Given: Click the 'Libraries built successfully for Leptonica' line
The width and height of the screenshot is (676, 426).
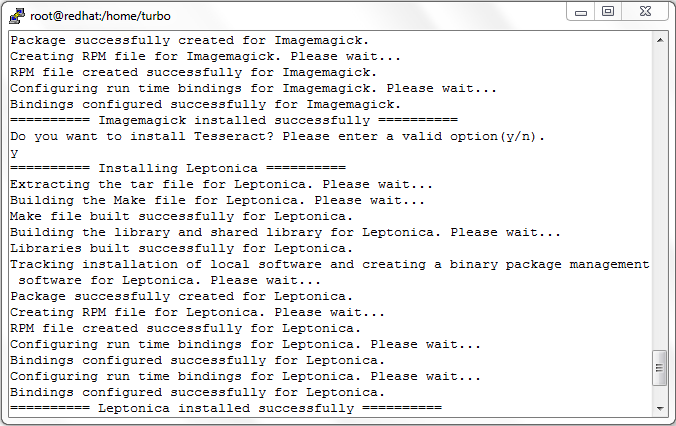Looking at the screenshot, I should coord(182,248).
